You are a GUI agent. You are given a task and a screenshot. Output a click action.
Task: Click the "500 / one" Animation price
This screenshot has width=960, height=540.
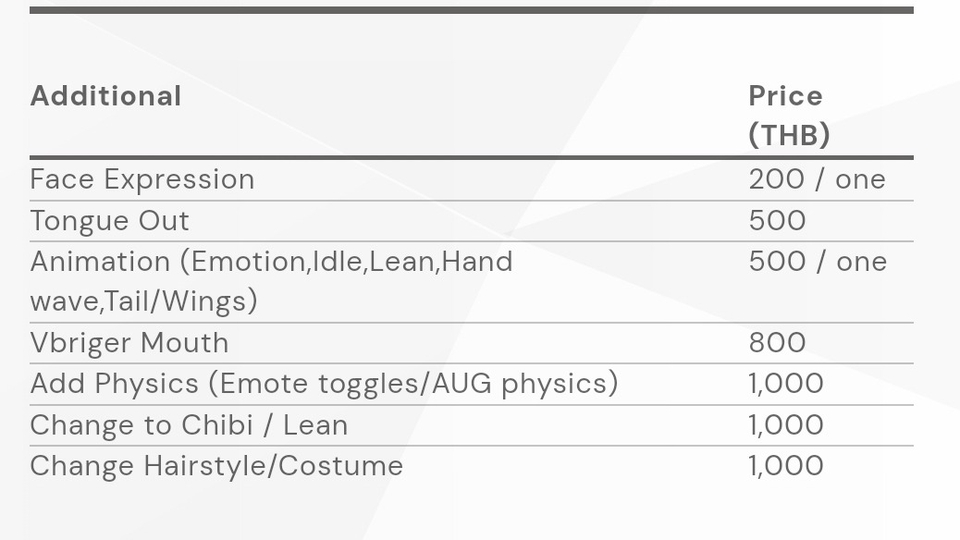pyautogui.click(x=817, y=262)
